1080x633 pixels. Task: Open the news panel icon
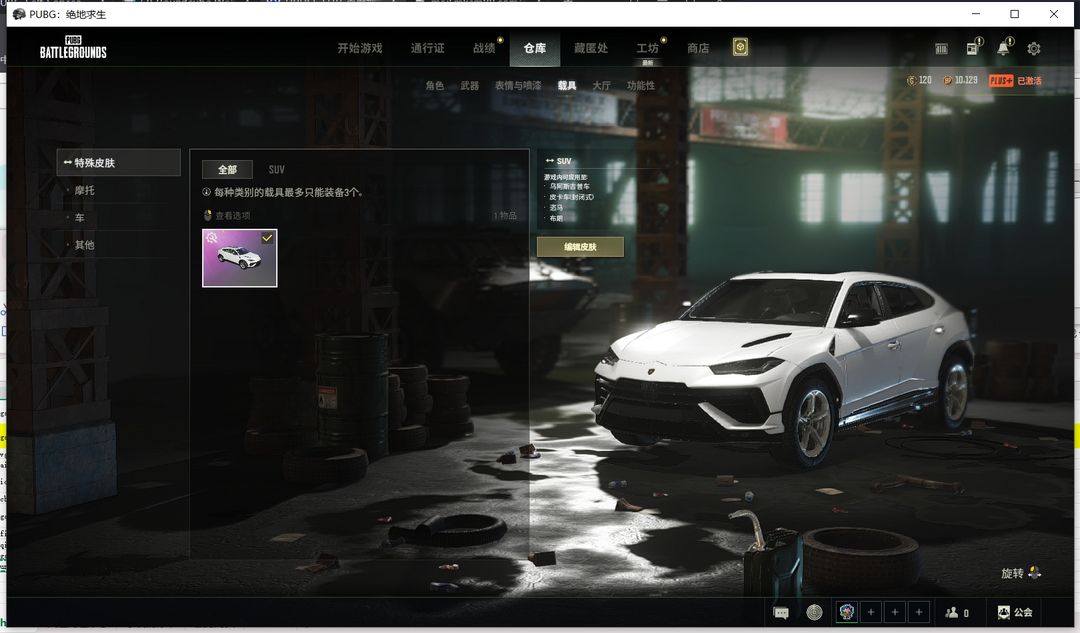(973, 48)
